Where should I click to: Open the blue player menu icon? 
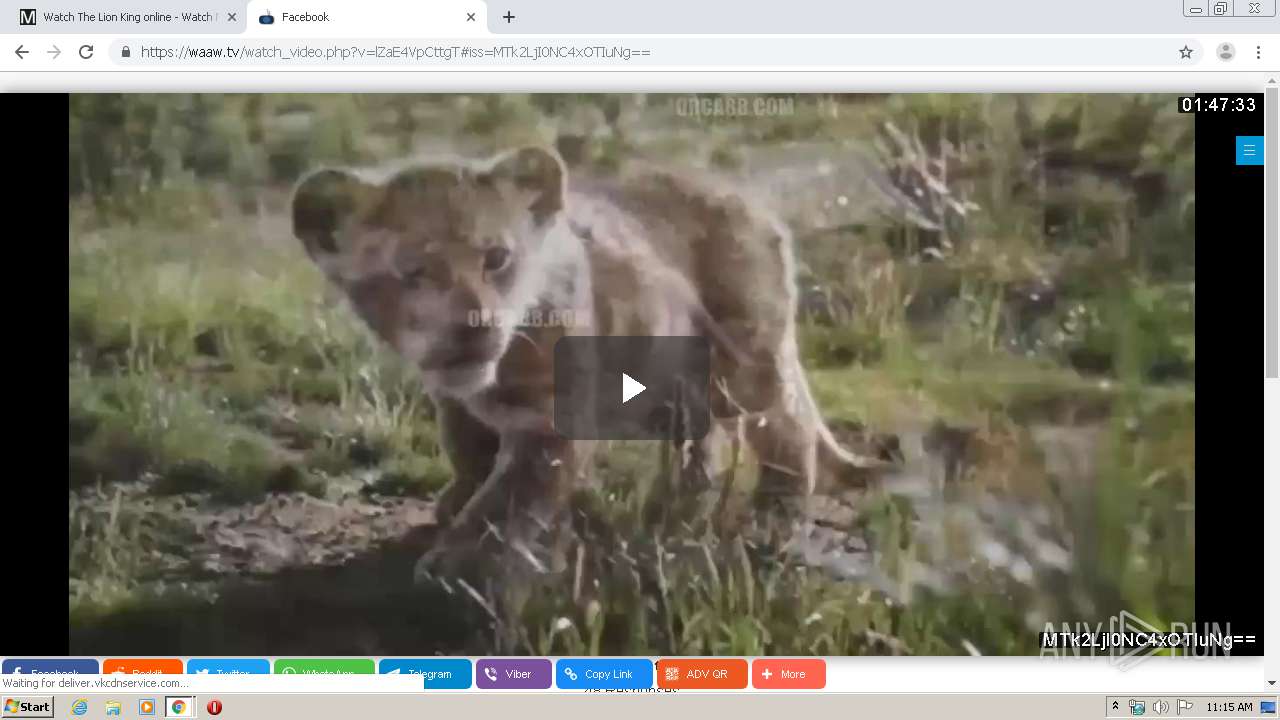tap(1249, 151)
